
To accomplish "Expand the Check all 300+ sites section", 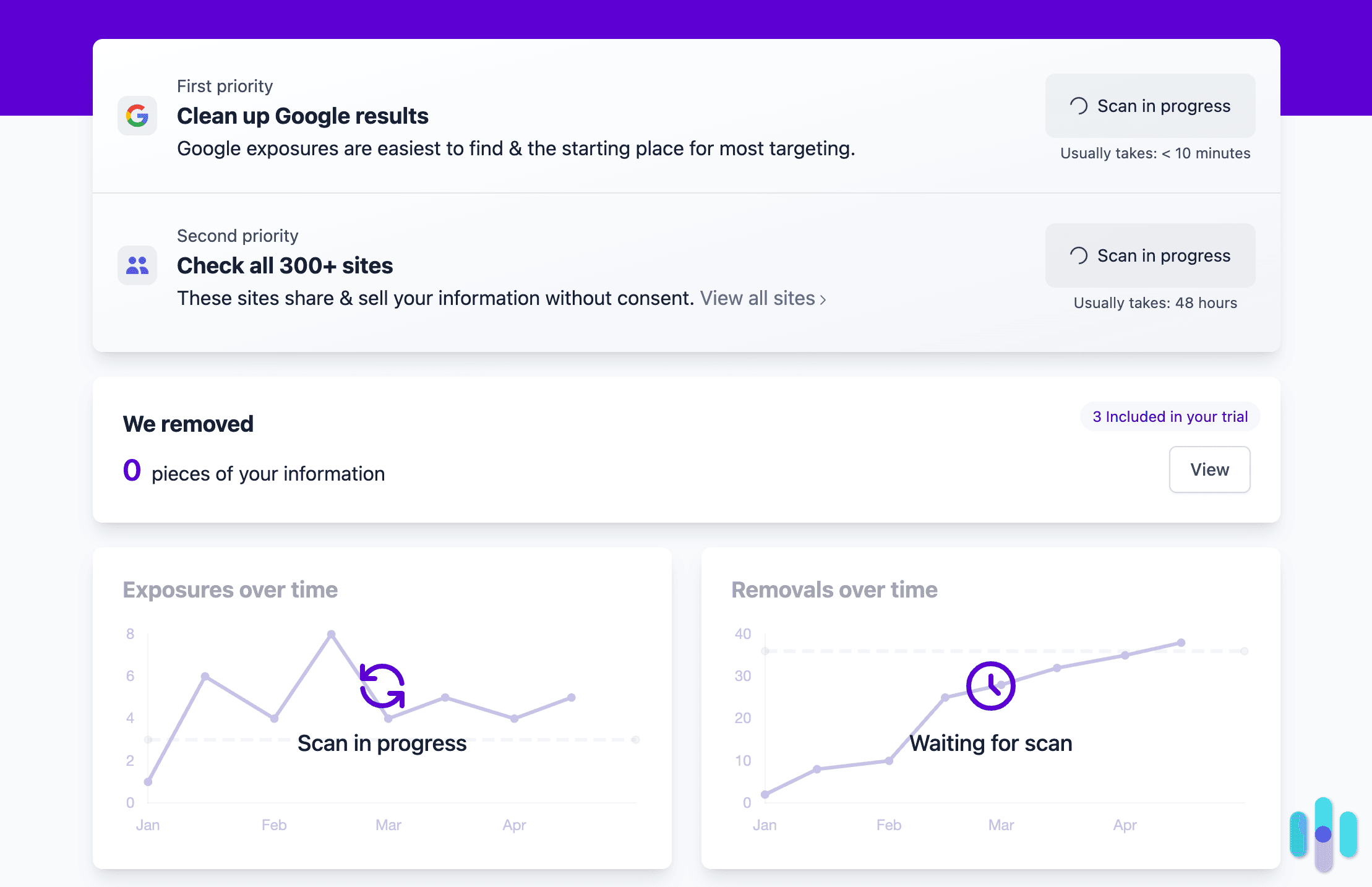I will pos(285,265).
